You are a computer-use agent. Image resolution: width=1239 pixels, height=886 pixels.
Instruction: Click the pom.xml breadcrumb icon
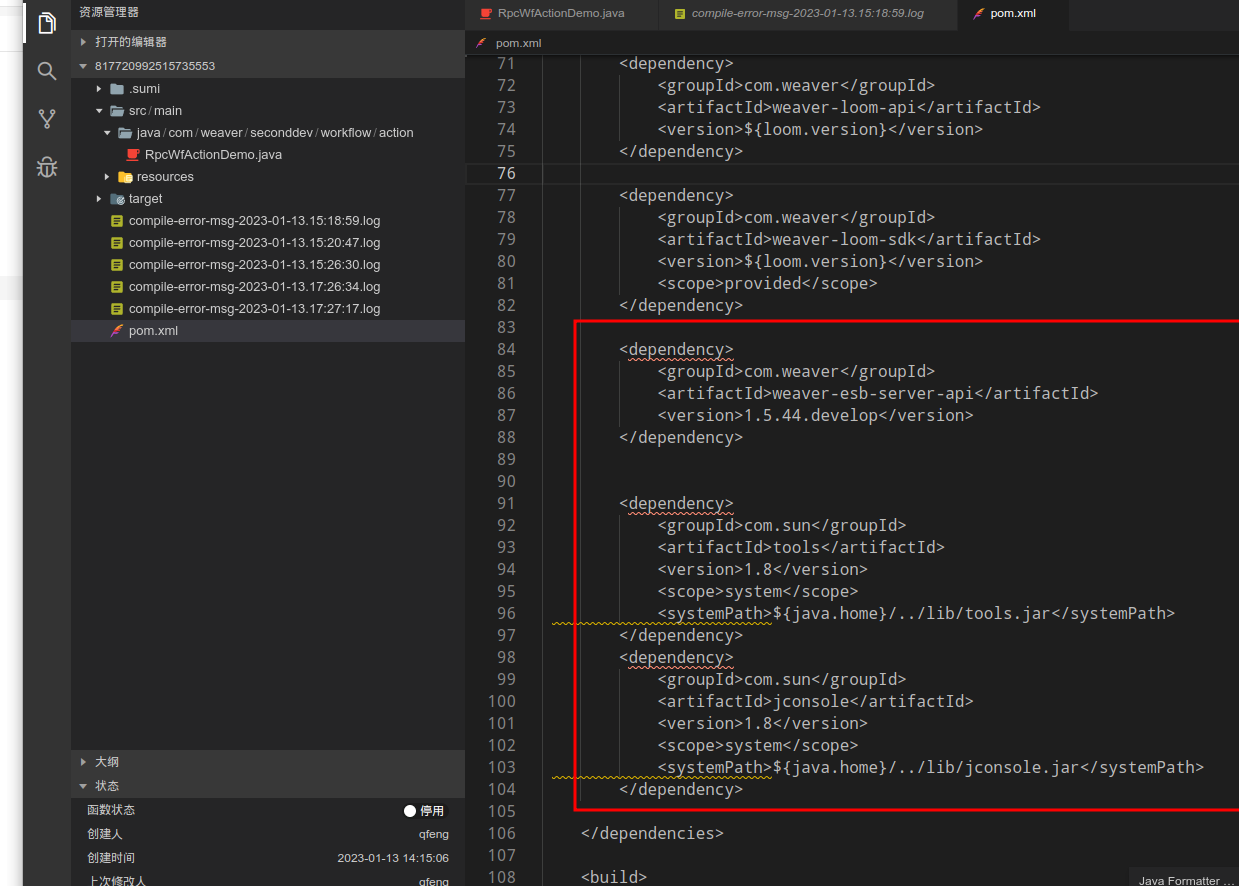click(482, 43)
